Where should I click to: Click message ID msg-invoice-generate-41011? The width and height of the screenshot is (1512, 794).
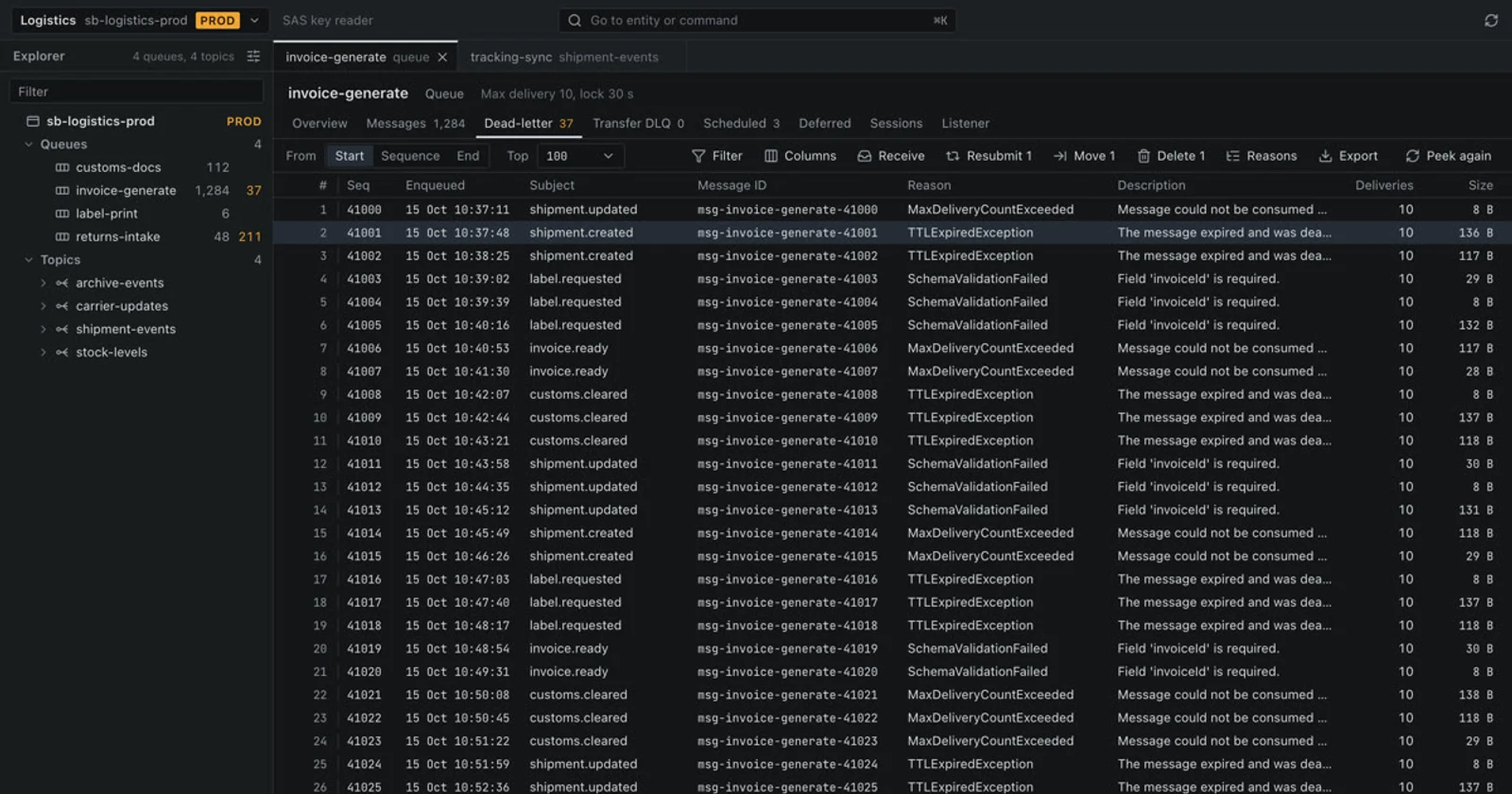click(x=787, y=464)
